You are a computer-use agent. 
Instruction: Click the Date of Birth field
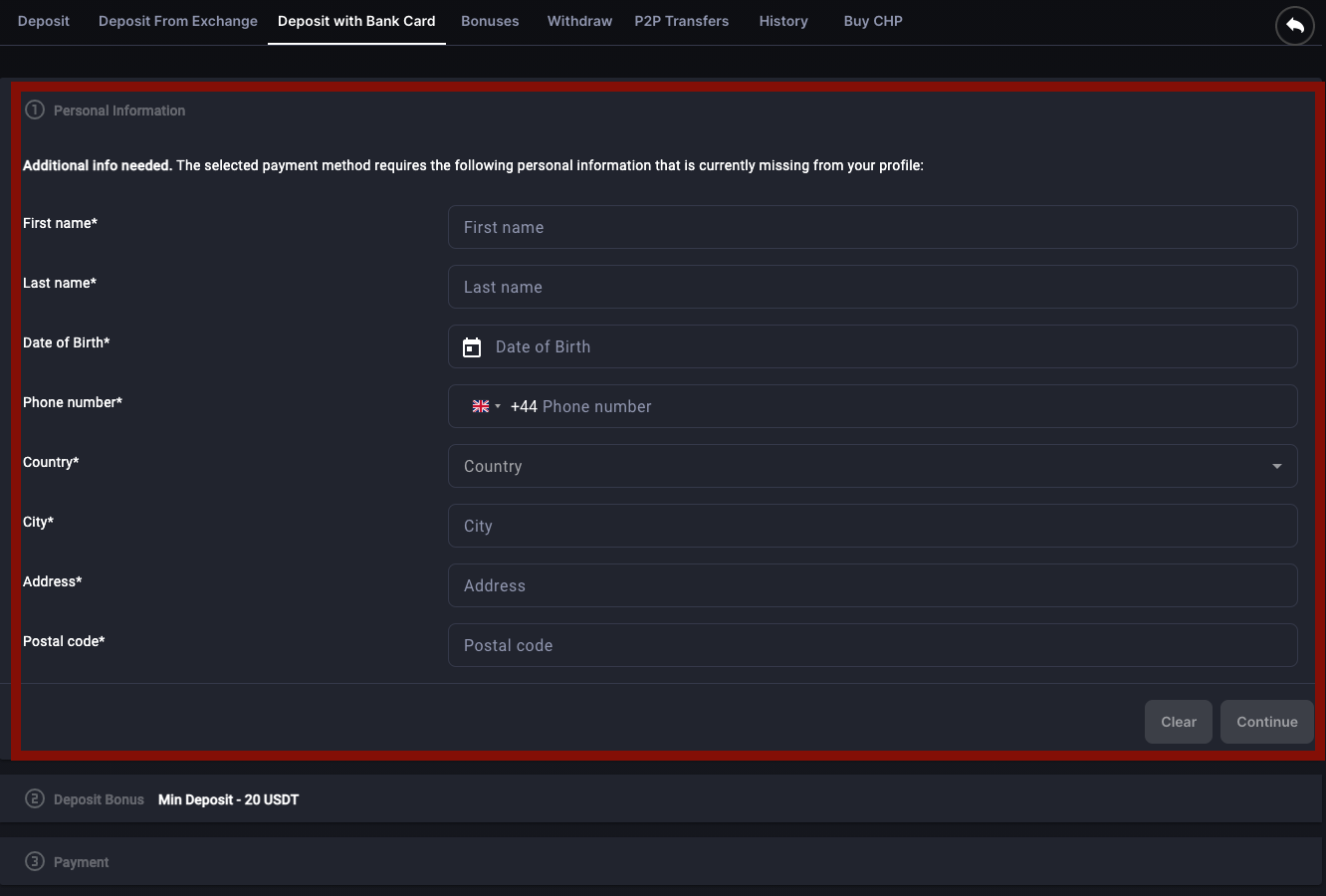tap(873, 346)
